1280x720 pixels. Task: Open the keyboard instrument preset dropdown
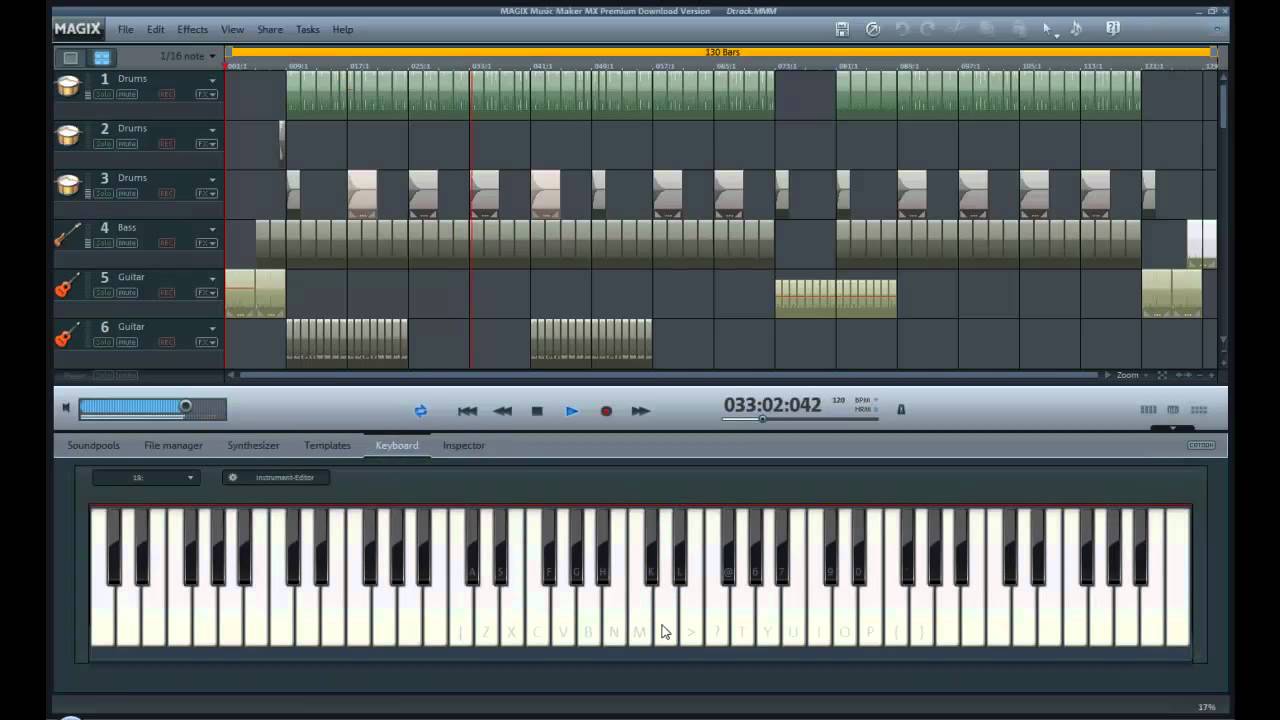[146, 477]
